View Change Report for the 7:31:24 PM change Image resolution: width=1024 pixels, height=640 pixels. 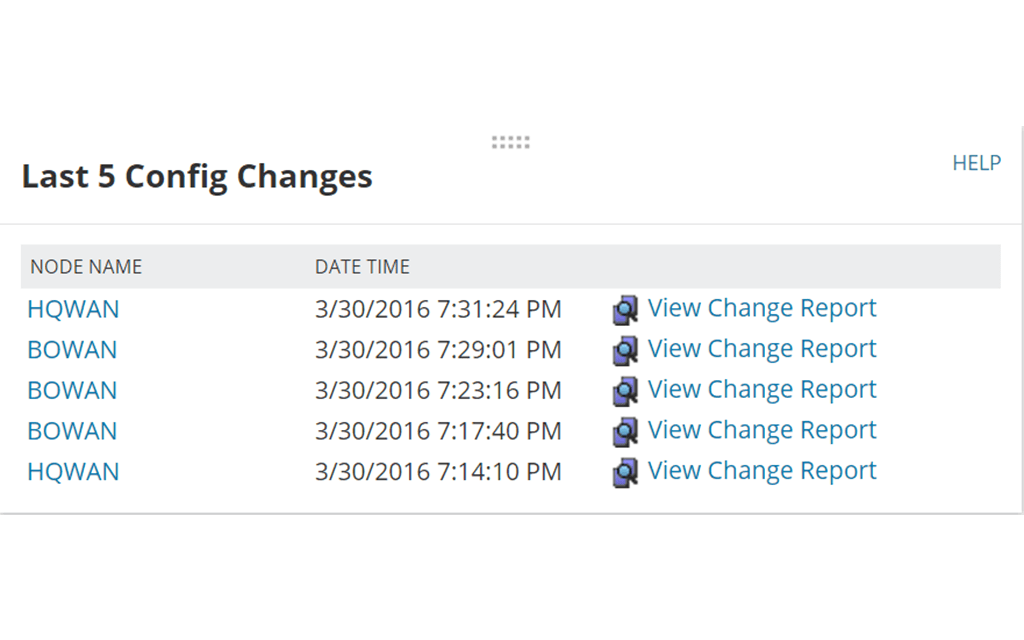click(761, 308)
